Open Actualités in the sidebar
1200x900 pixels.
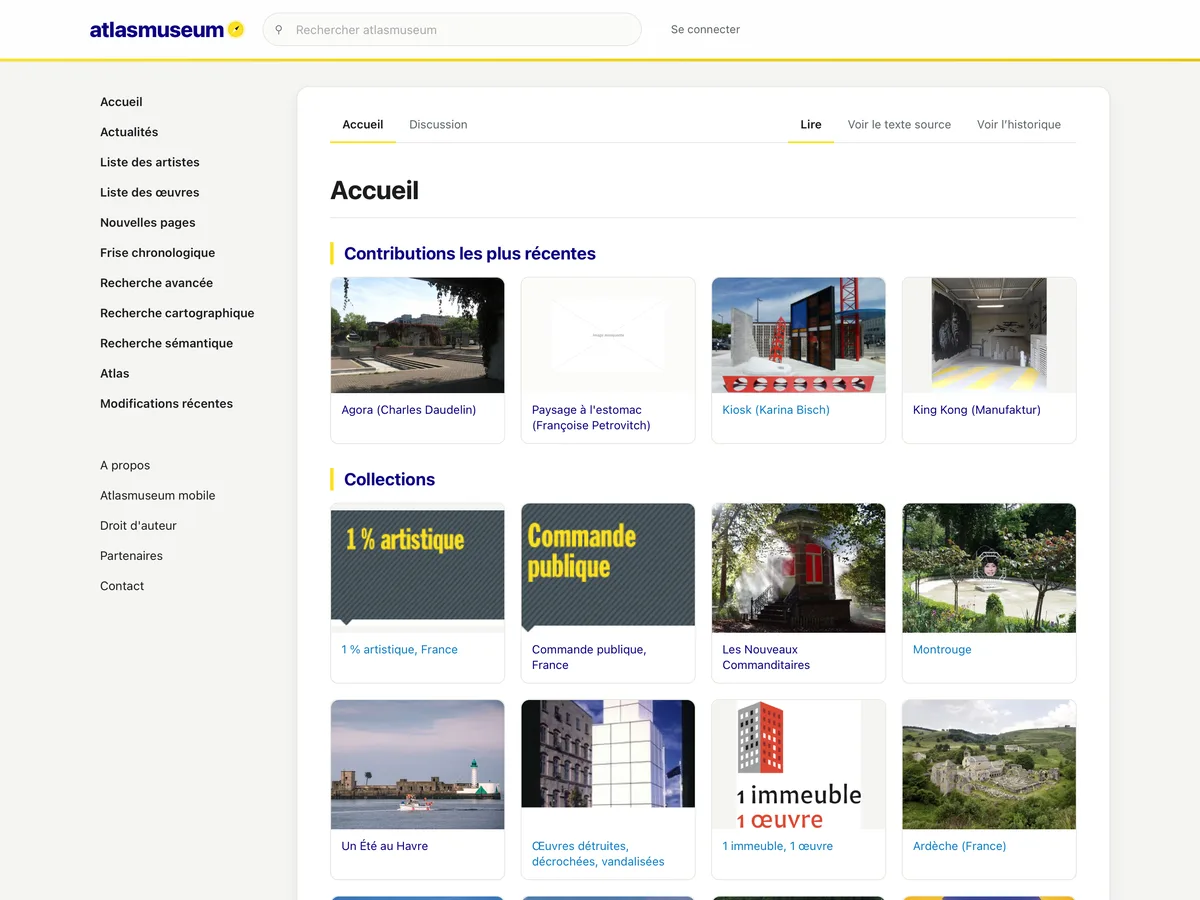pos(129,132)
